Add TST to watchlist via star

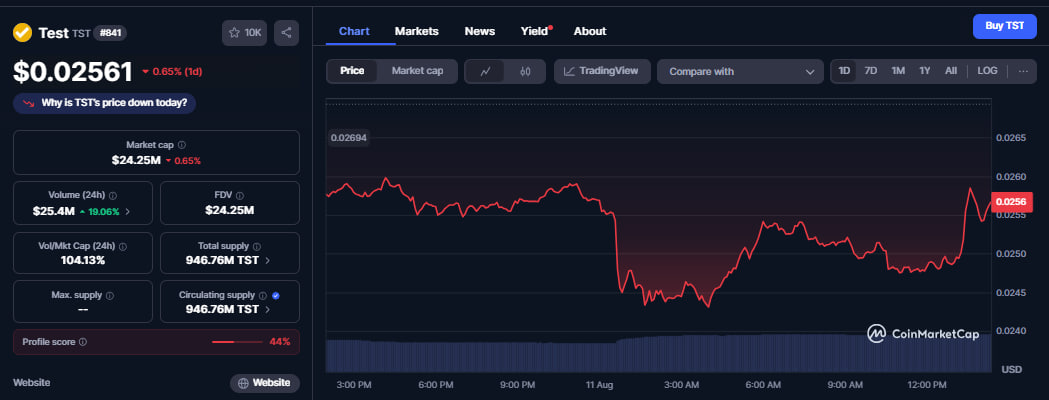click(244, 33)
